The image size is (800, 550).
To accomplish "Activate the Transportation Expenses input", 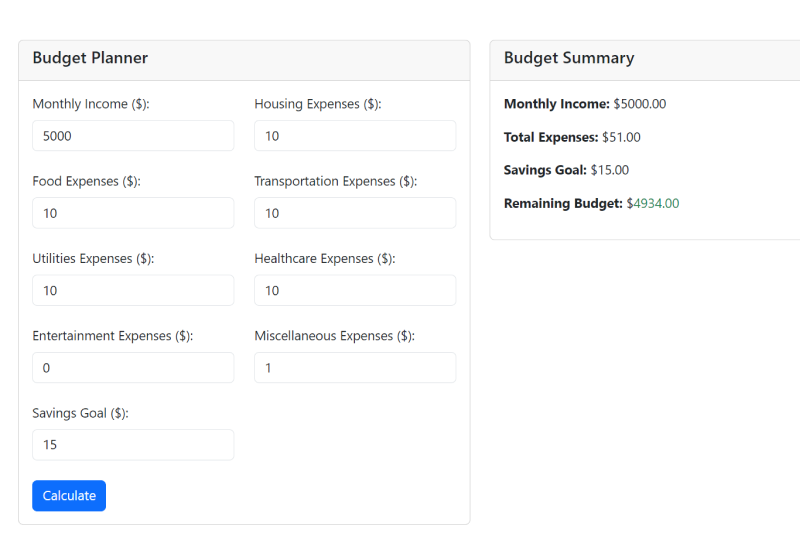I will 355,213.
